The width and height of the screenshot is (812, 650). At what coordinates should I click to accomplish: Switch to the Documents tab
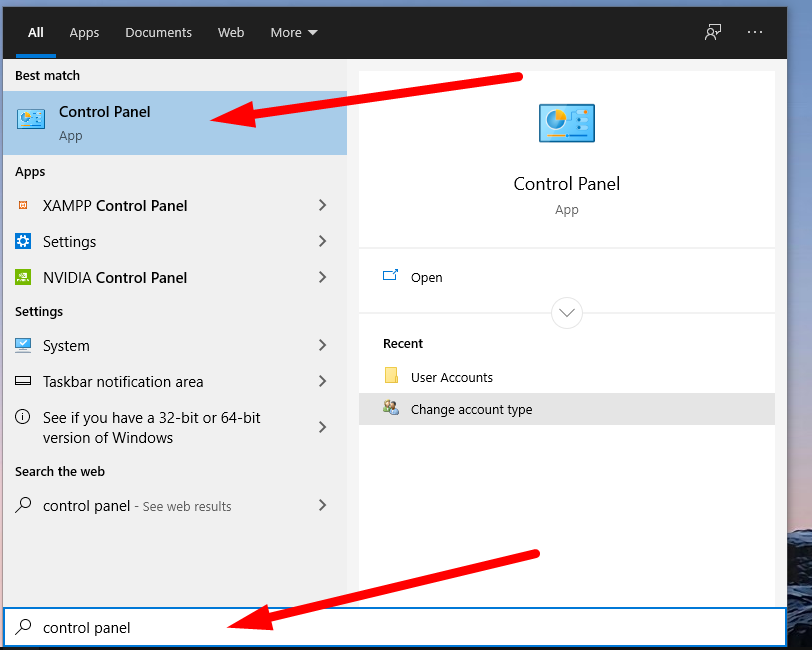(158, 33)
